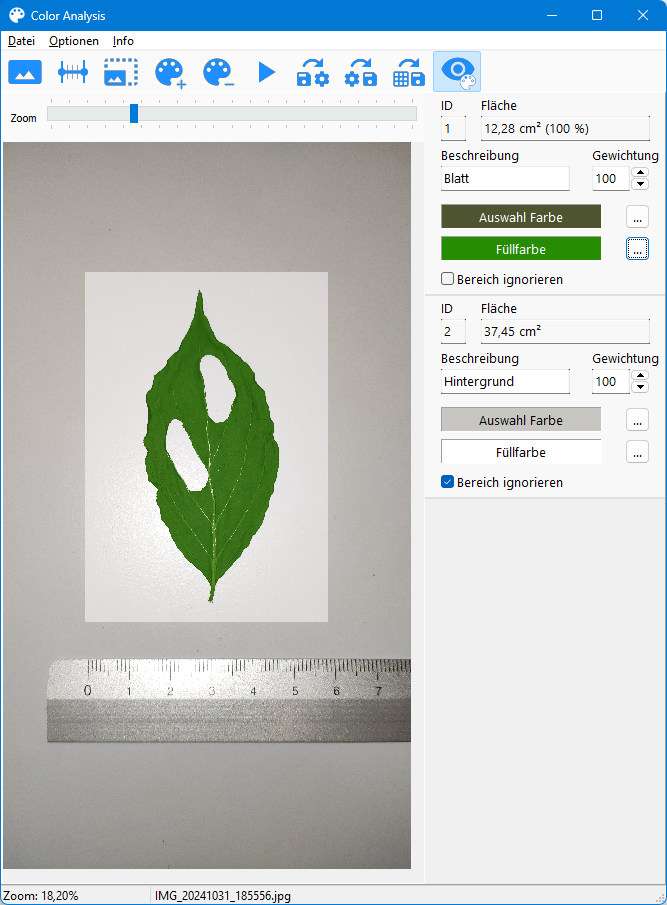Open the ellipsis picker beside Blatt Füllfarbe

(637, 249)
